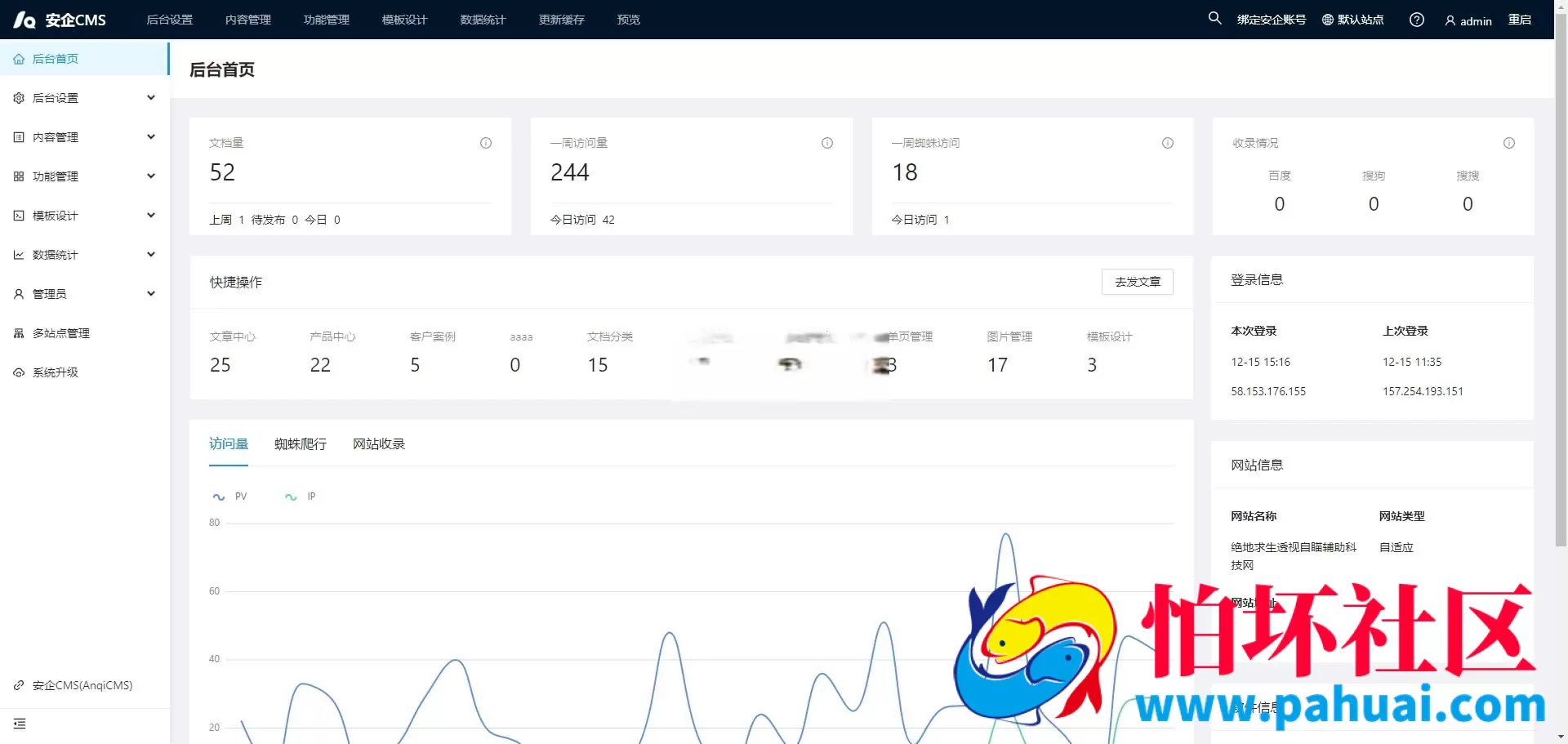Image resolution: width=1568 pixels, height=744 pixels.
Task: Open the admin user account menu
Action: click(x=1468, y=20)
